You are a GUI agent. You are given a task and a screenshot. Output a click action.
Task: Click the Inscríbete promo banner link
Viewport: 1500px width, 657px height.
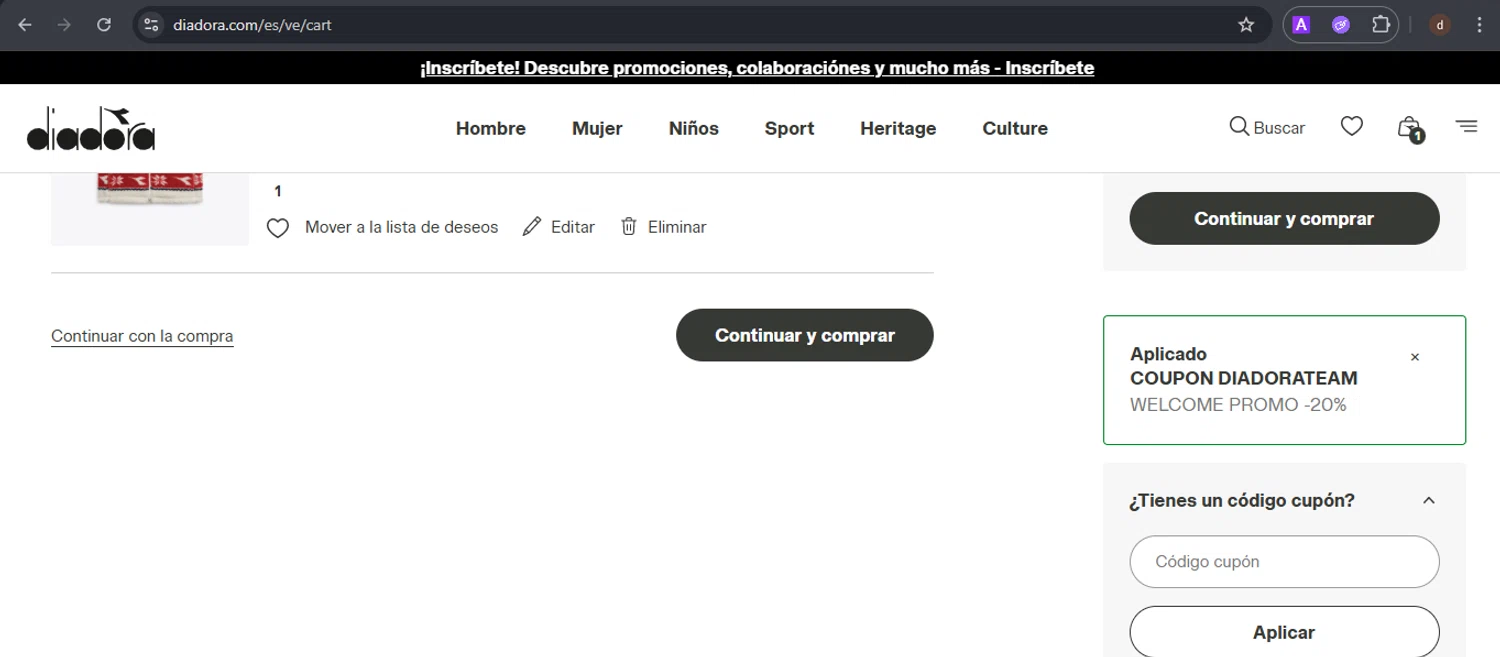click(x=757, y=68)
